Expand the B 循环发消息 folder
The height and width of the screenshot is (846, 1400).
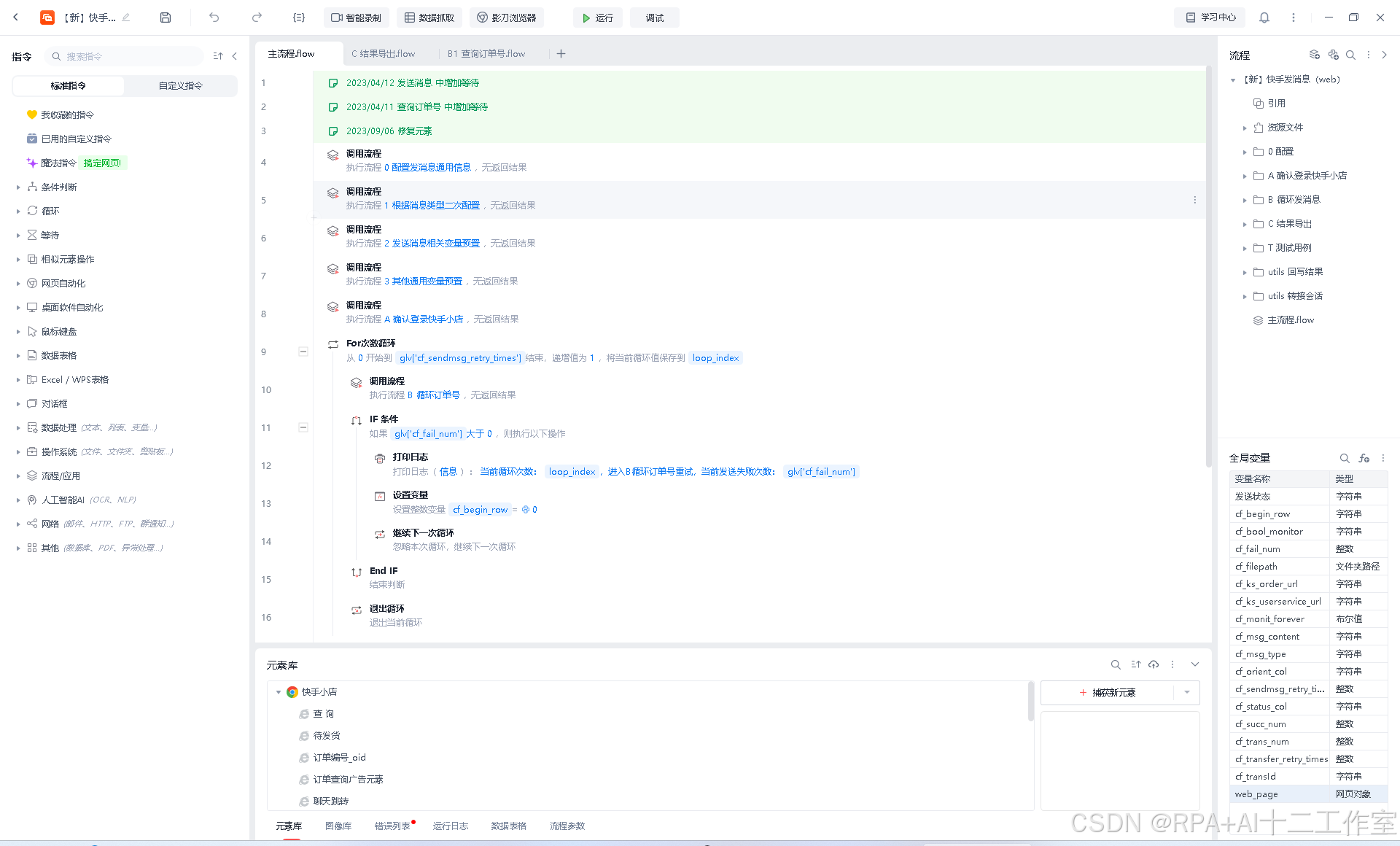tap(1245, 199)
